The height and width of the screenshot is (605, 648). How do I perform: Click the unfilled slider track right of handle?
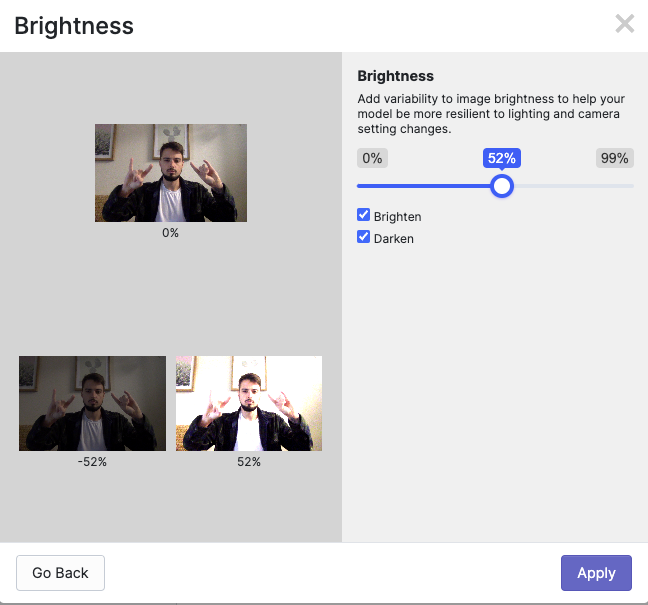pyautogui.click(x=574, y=186)
